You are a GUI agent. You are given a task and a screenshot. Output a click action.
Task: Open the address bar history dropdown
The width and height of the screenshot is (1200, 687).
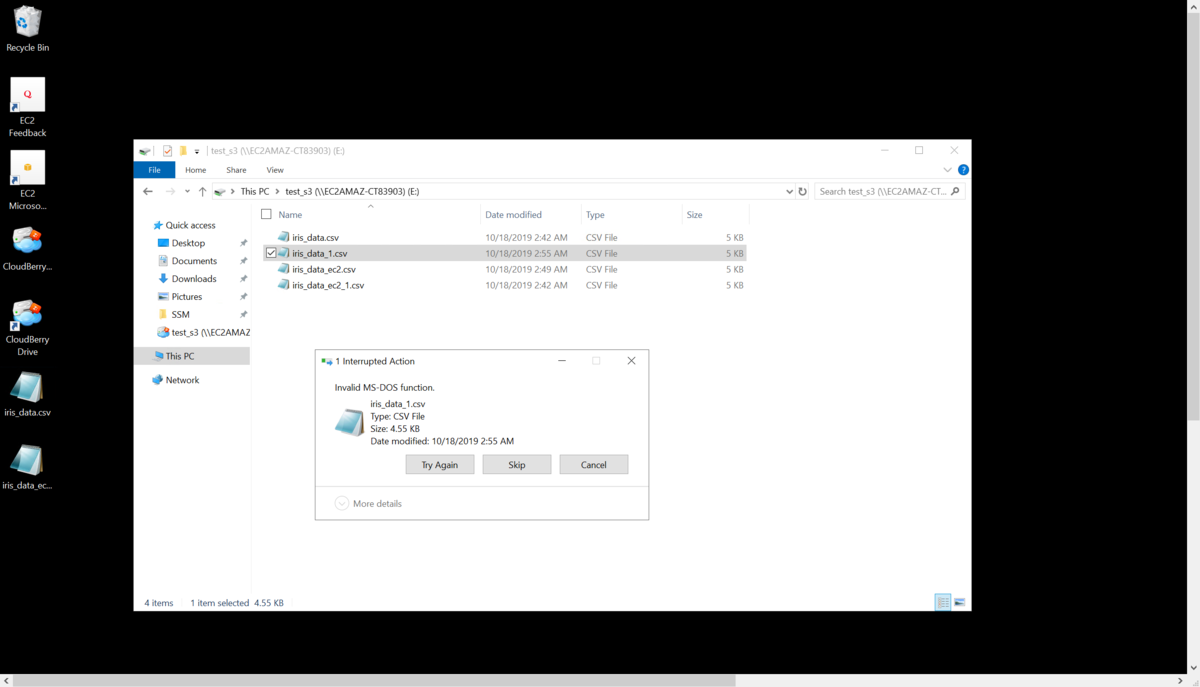pos(789,191)
